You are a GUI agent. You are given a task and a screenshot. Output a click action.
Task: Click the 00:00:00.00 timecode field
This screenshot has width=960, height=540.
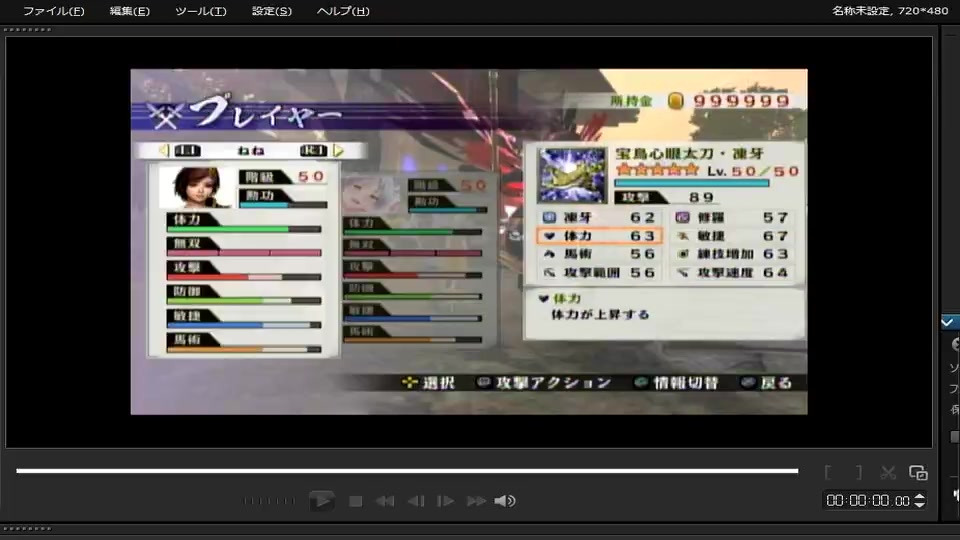click(868, 501)
